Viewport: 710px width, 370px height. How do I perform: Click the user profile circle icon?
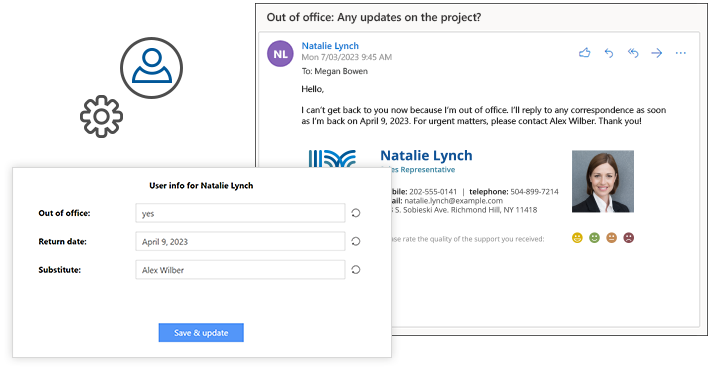[151, 68]
